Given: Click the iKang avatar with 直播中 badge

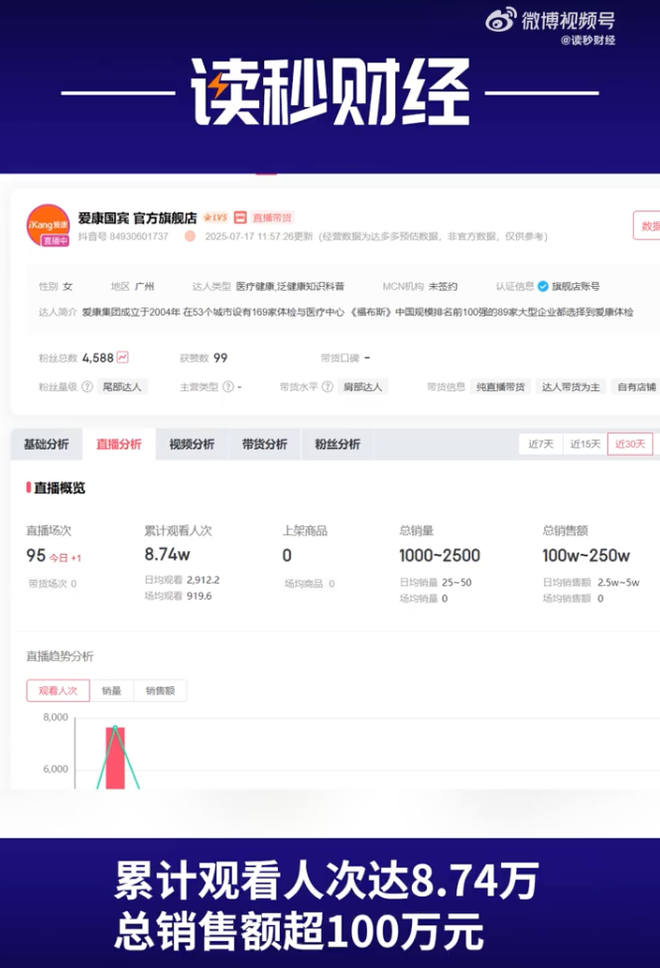Looking at the screenshot, I should (x=48, y=225).
